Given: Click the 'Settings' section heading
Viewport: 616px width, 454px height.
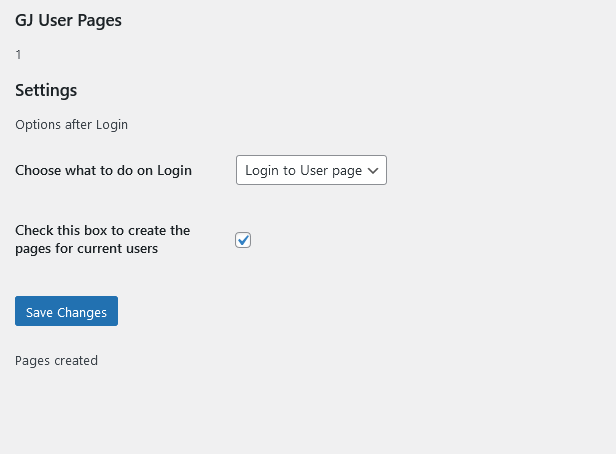Looking at the screenshot, I should [46, 90].
